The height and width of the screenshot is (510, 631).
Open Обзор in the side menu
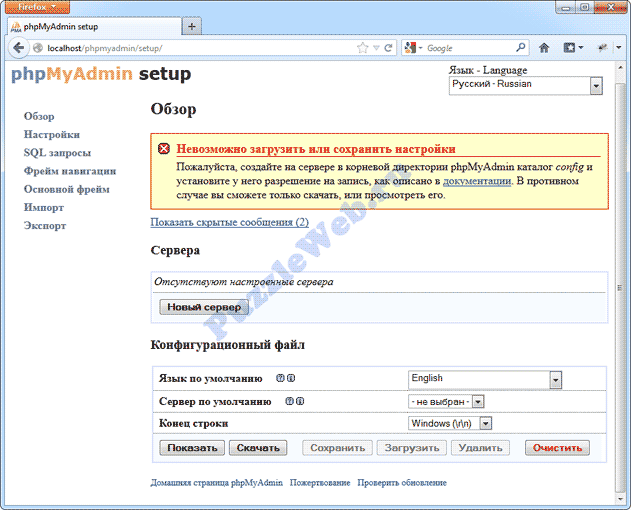pos(39,116)
